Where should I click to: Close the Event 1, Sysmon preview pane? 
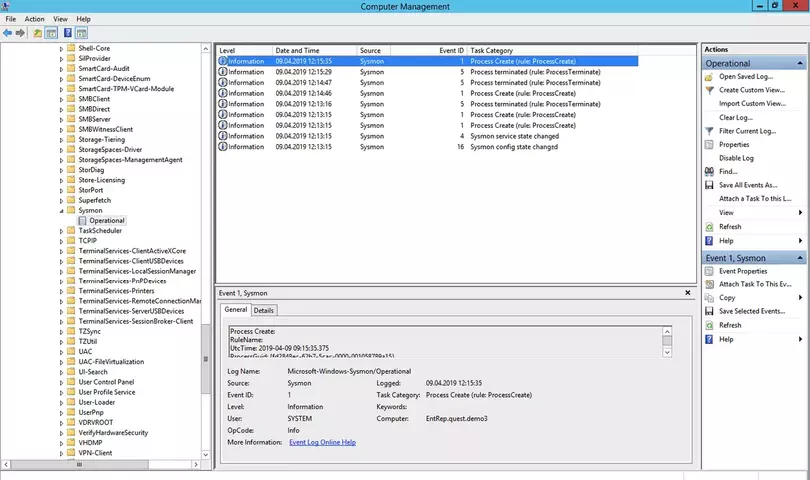click(688, 292)
